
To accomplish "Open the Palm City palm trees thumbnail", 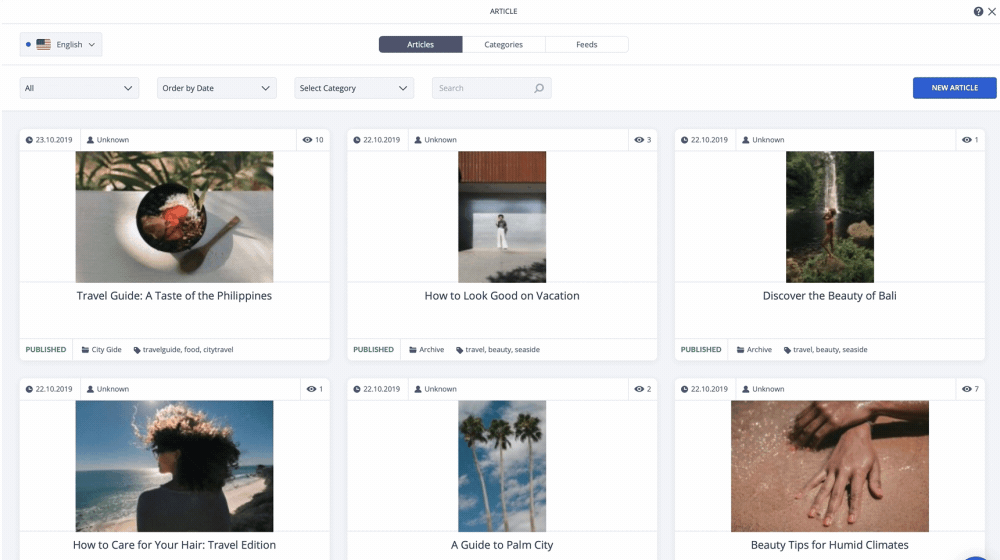I will [x=502, y=466].
